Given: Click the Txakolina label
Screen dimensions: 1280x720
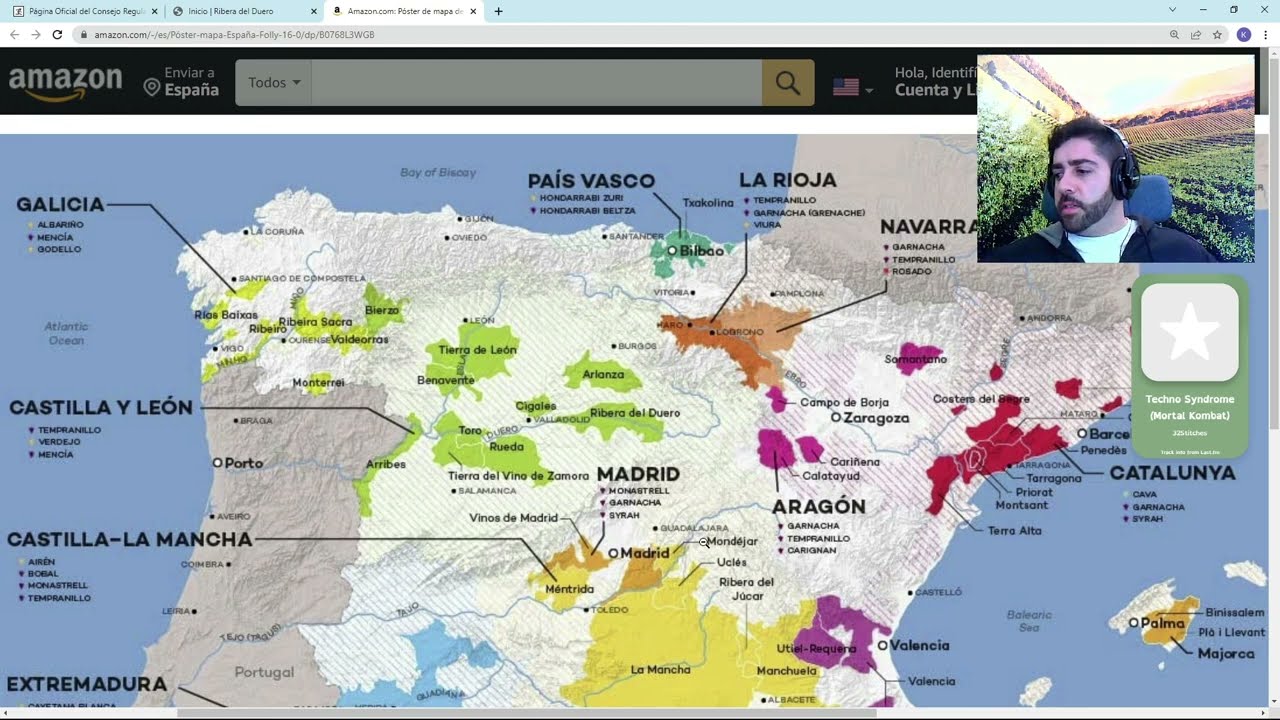Looking at the screenshot, I should click(x=708, y=203).
